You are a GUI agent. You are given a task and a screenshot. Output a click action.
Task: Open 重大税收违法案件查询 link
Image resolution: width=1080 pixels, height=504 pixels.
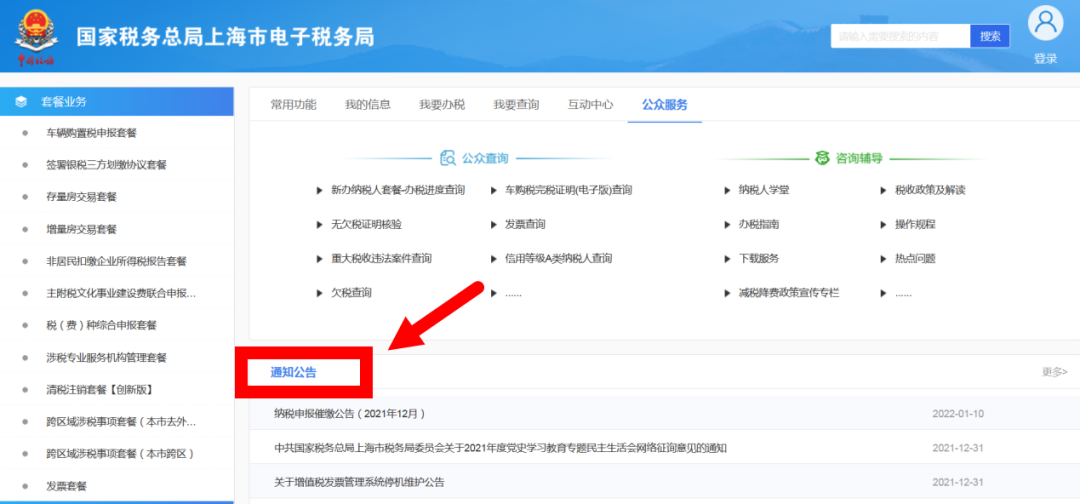381,259
